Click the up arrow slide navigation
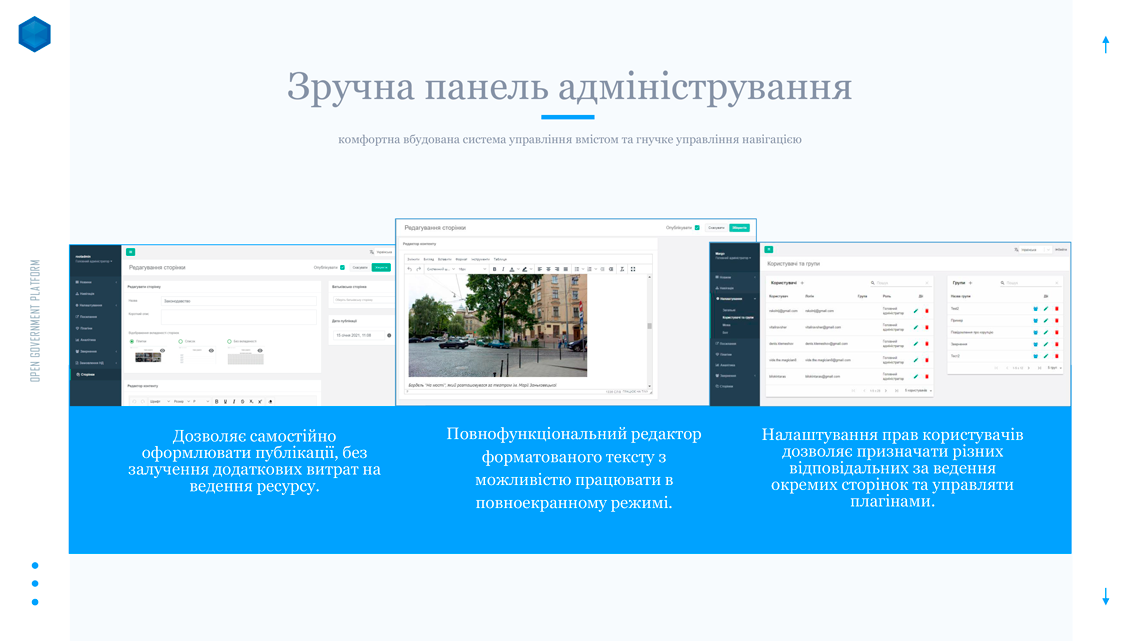The width and height of the screenshot is (1140, 641). (x=1105, y=44)
